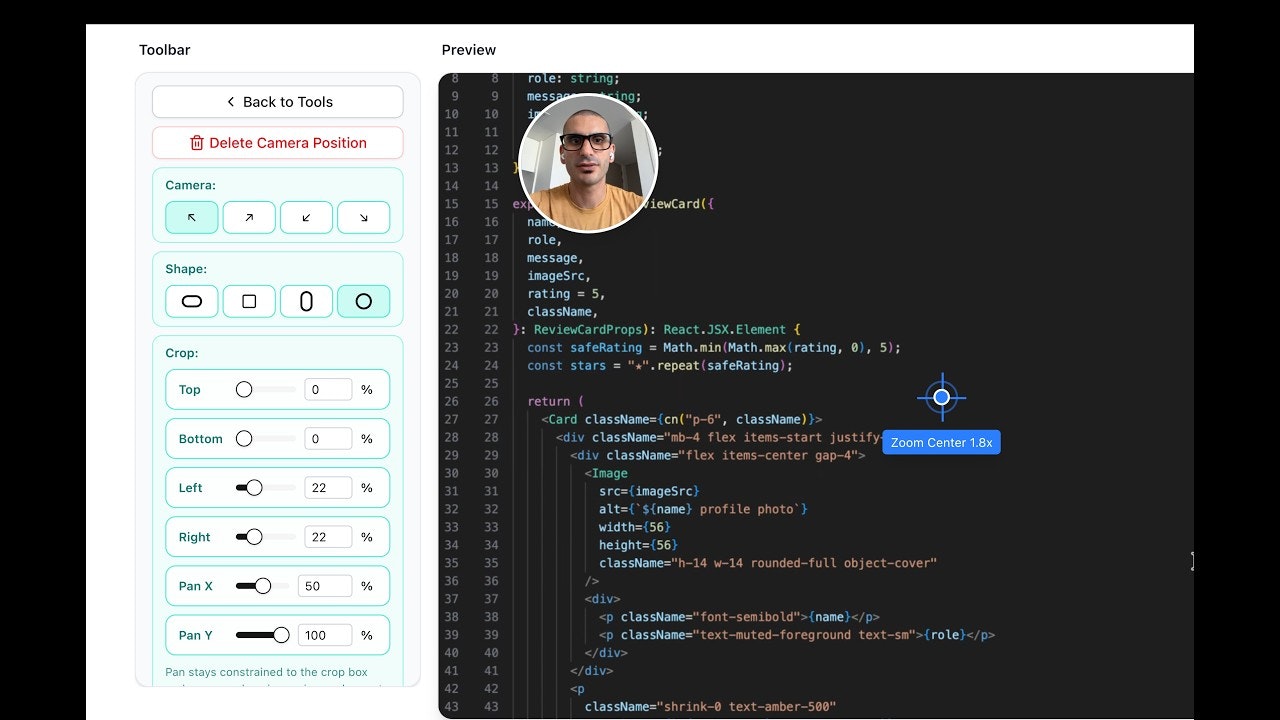Click the Camera: section label
1280x720 pixels.
[x=191, y=185]
